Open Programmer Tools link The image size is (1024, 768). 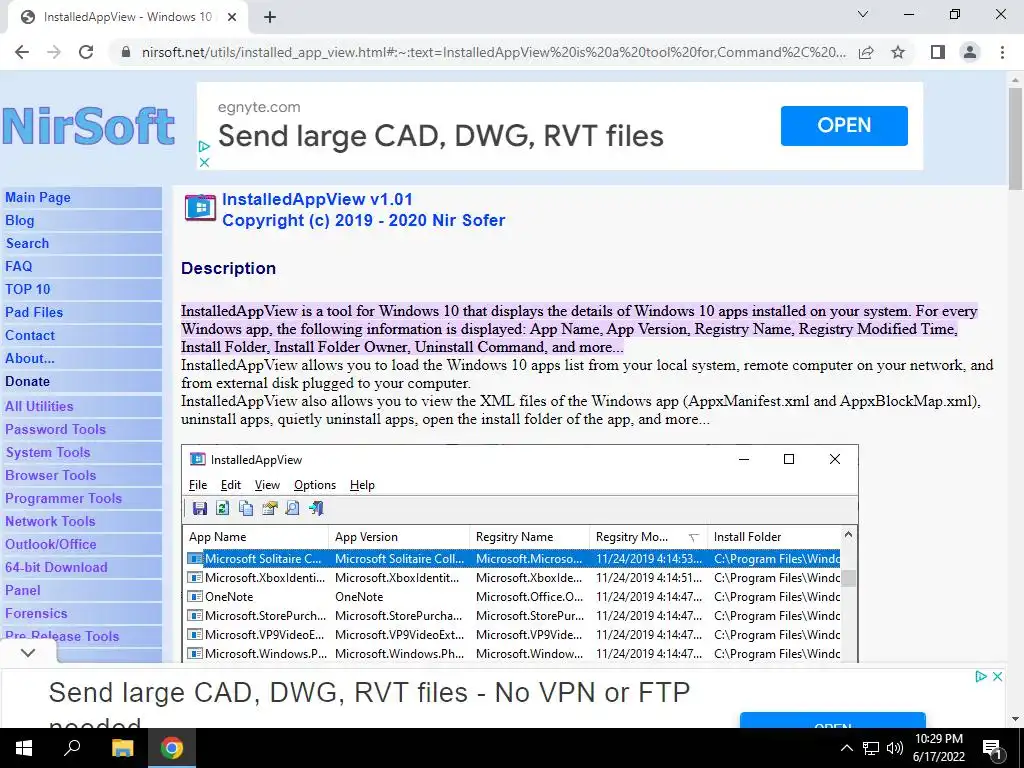click(x=63, y=498)
